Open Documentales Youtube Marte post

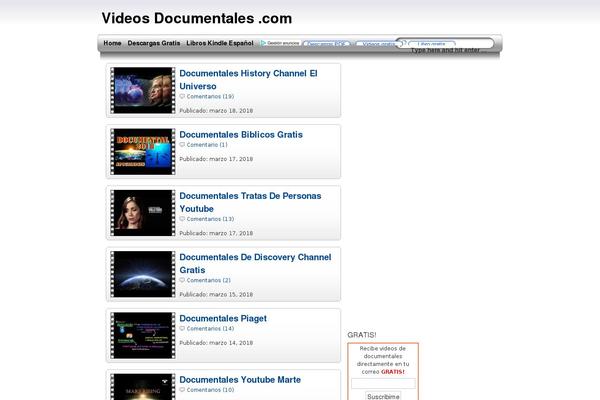click(x=240, y=380)
